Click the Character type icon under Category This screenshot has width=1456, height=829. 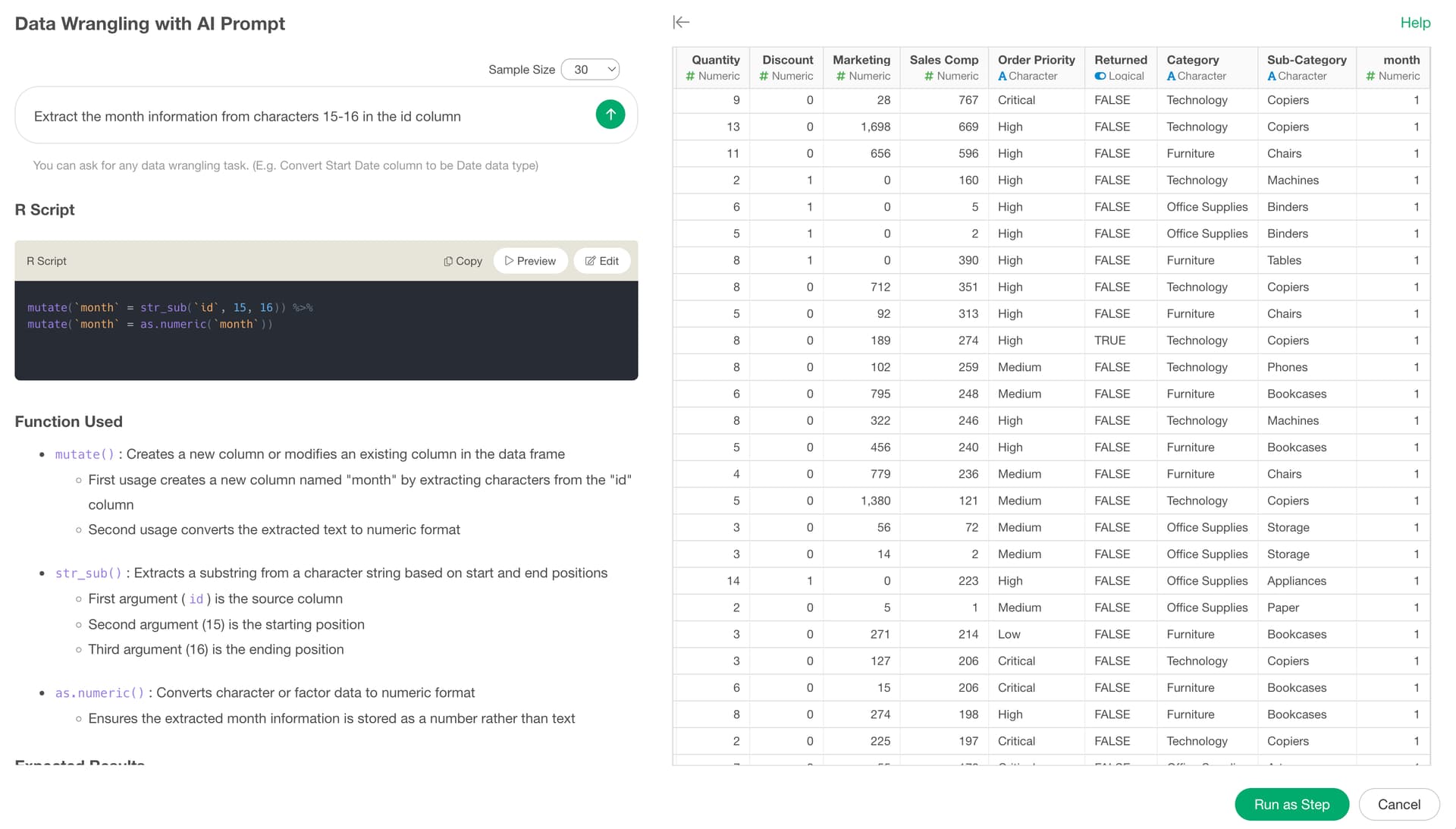tap(1171, 76)
